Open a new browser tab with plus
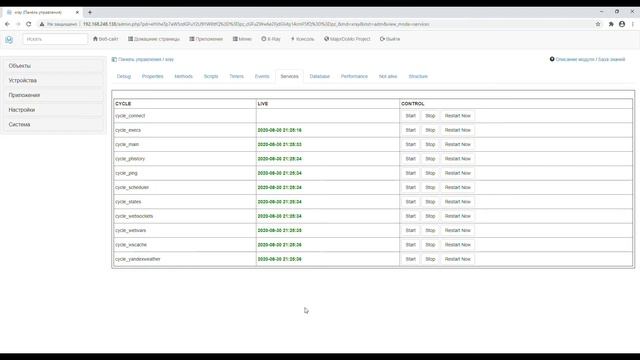640x360 pixels. (90, 12)
